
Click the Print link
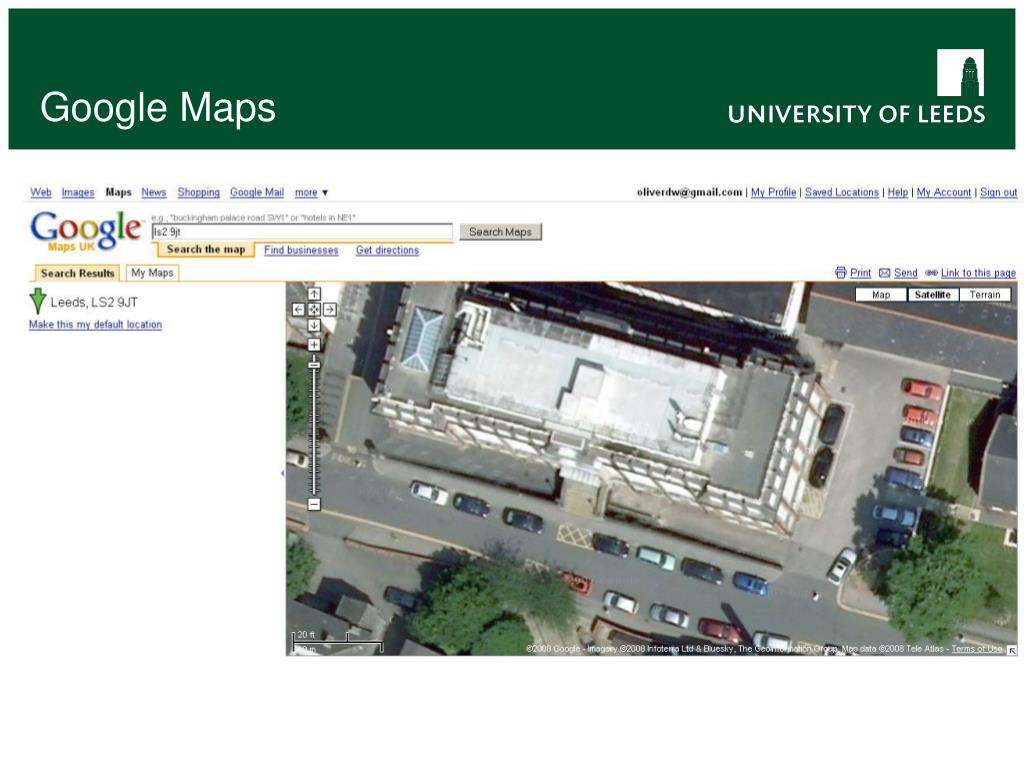click(860, 272)
